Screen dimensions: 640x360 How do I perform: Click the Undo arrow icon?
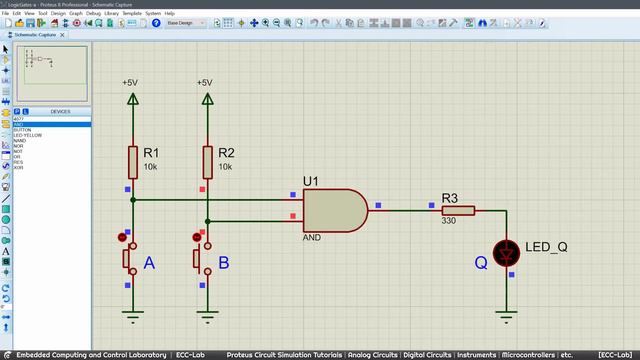[313, 23]
